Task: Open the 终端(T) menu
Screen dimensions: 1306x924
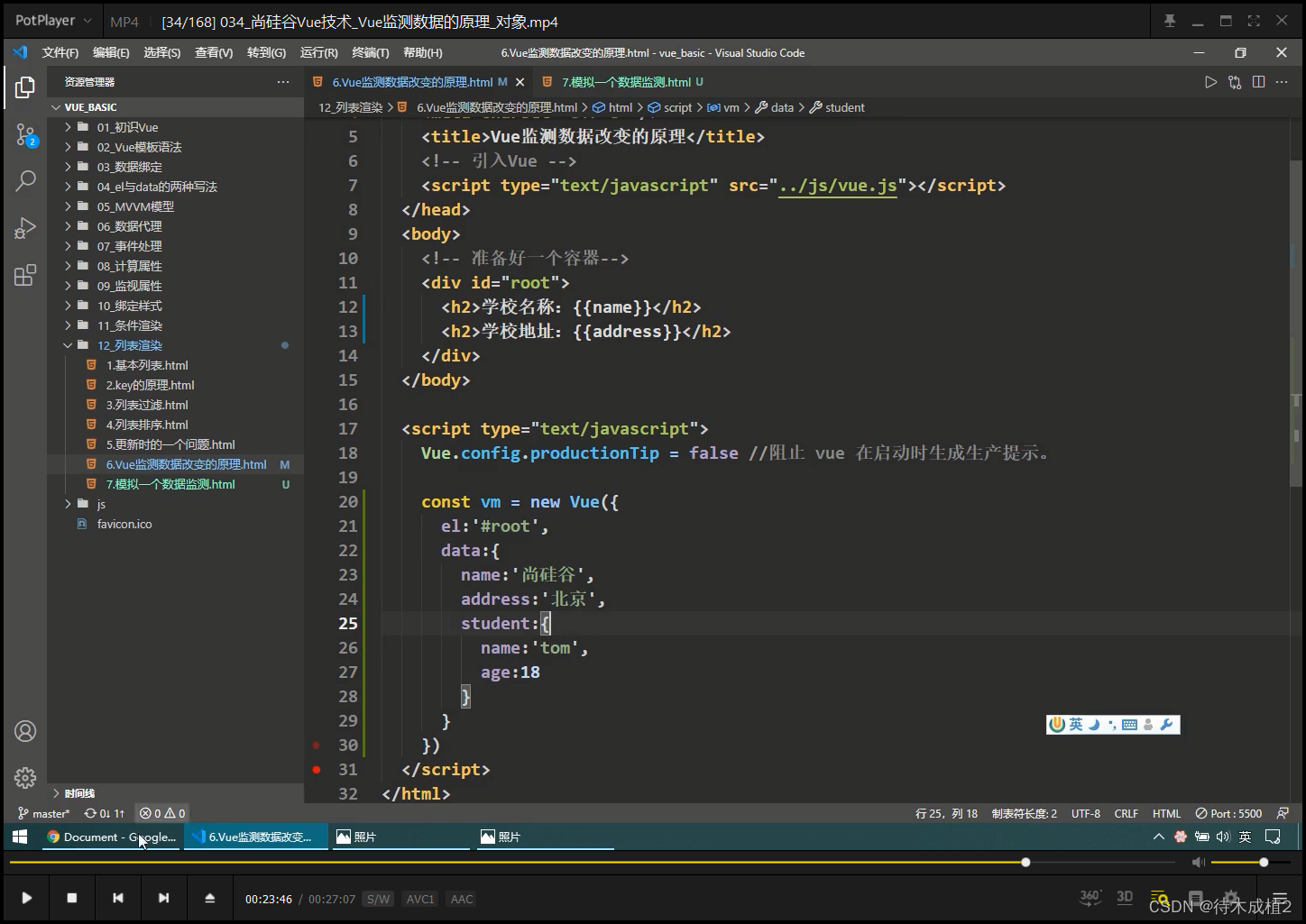Action: tap(370, 53)
